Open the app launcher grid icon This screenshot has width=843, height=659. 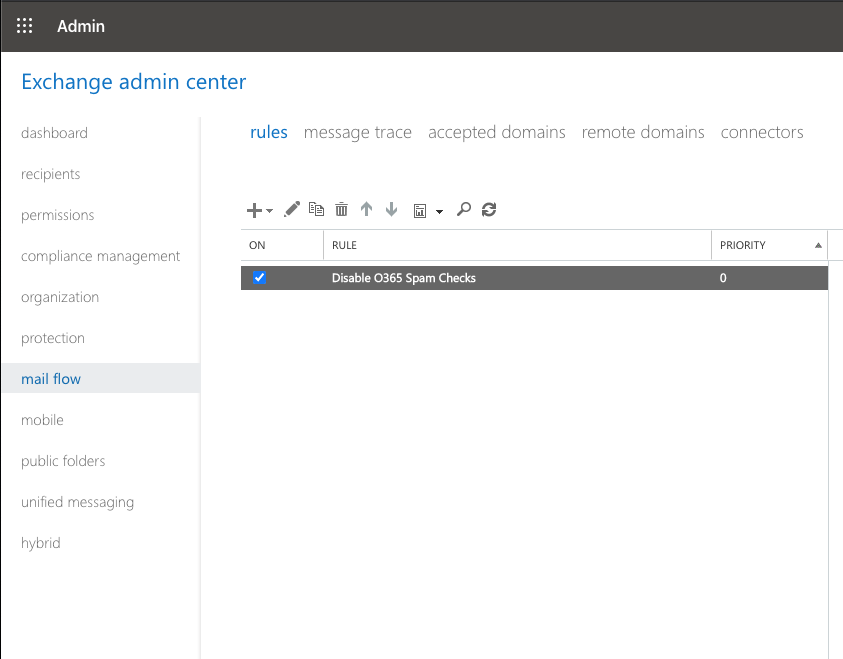pos(24,26)
